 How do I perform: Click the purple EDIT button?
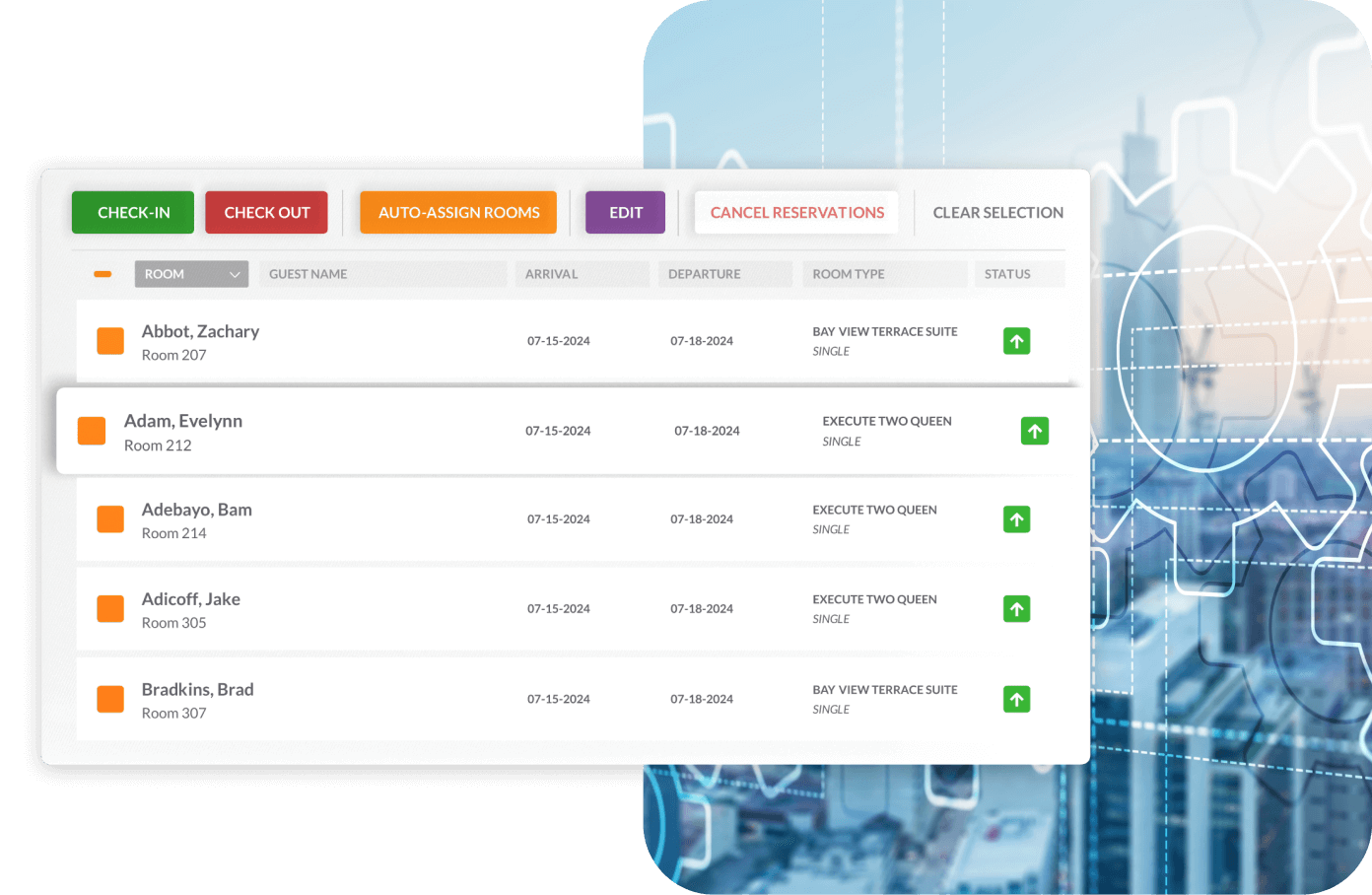coord(625,212)
